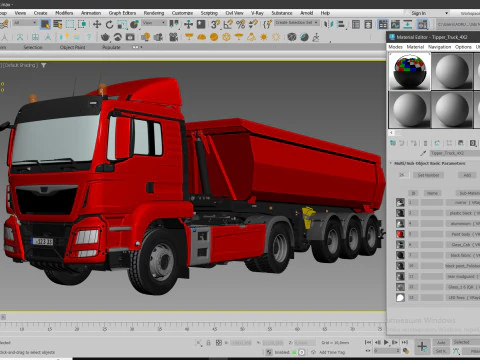Switch to Populate ribbon tab
480x360 pixels.
111,47
